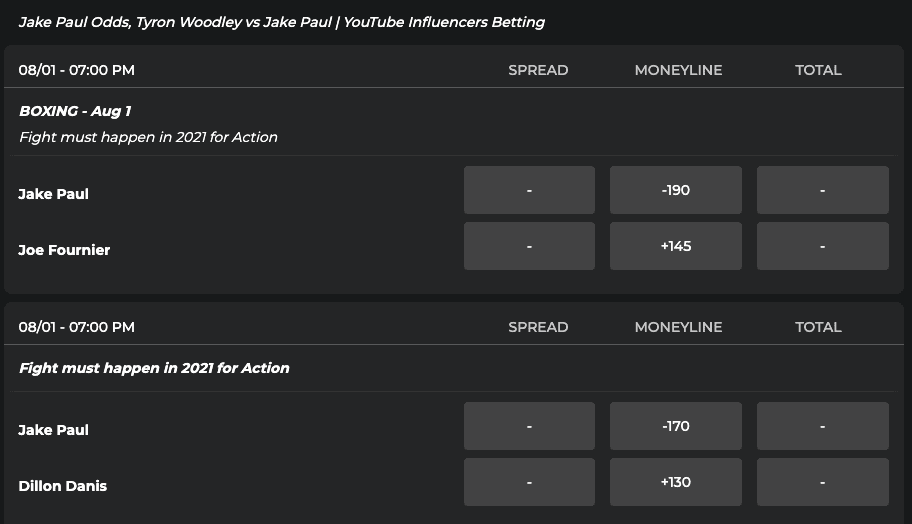Click Joe Fournier's spread cell
This screenshot has width=912, height=524.
pos(529,246)
